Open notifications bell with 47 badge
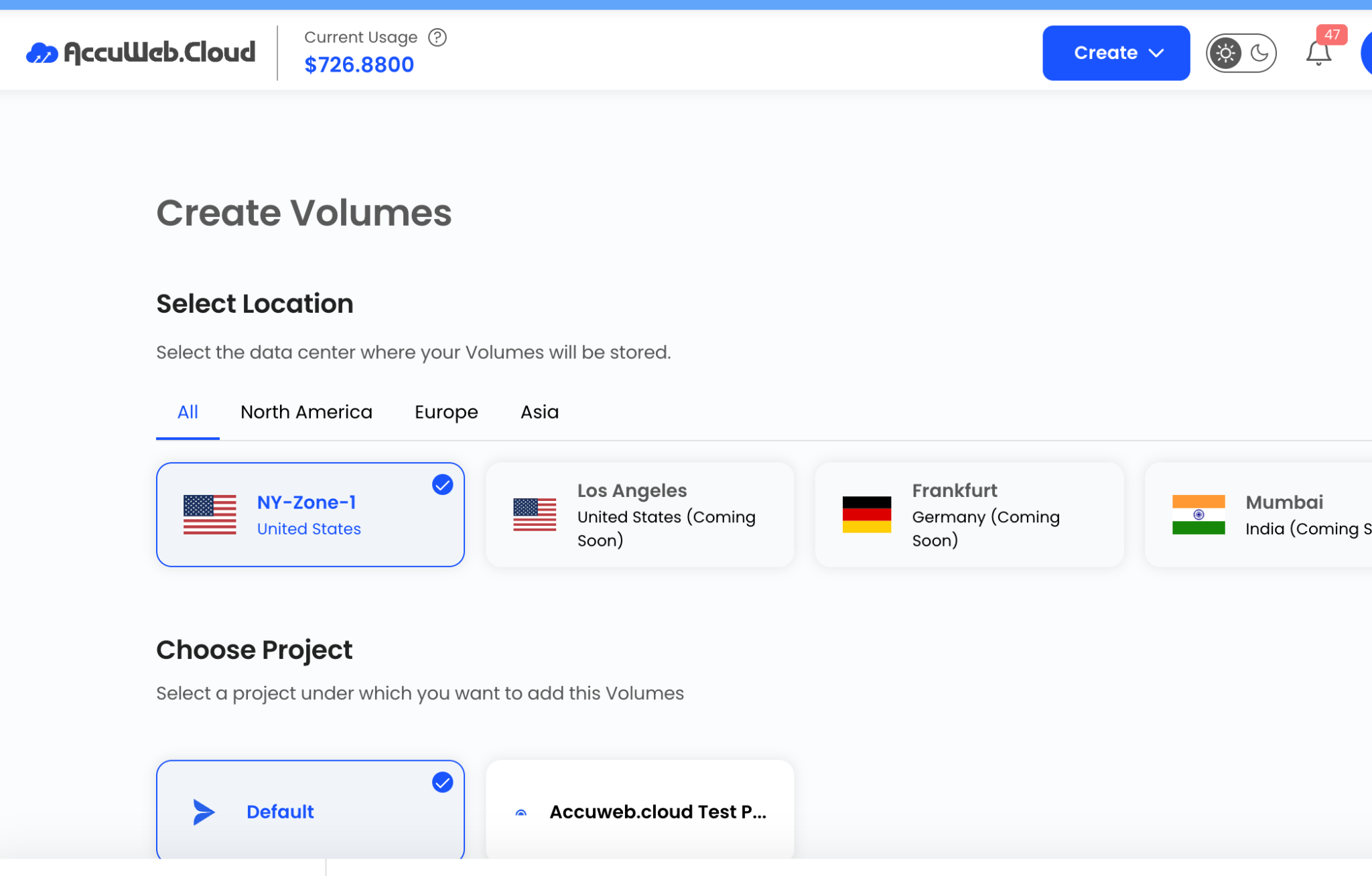 [x=1318, y=53]
